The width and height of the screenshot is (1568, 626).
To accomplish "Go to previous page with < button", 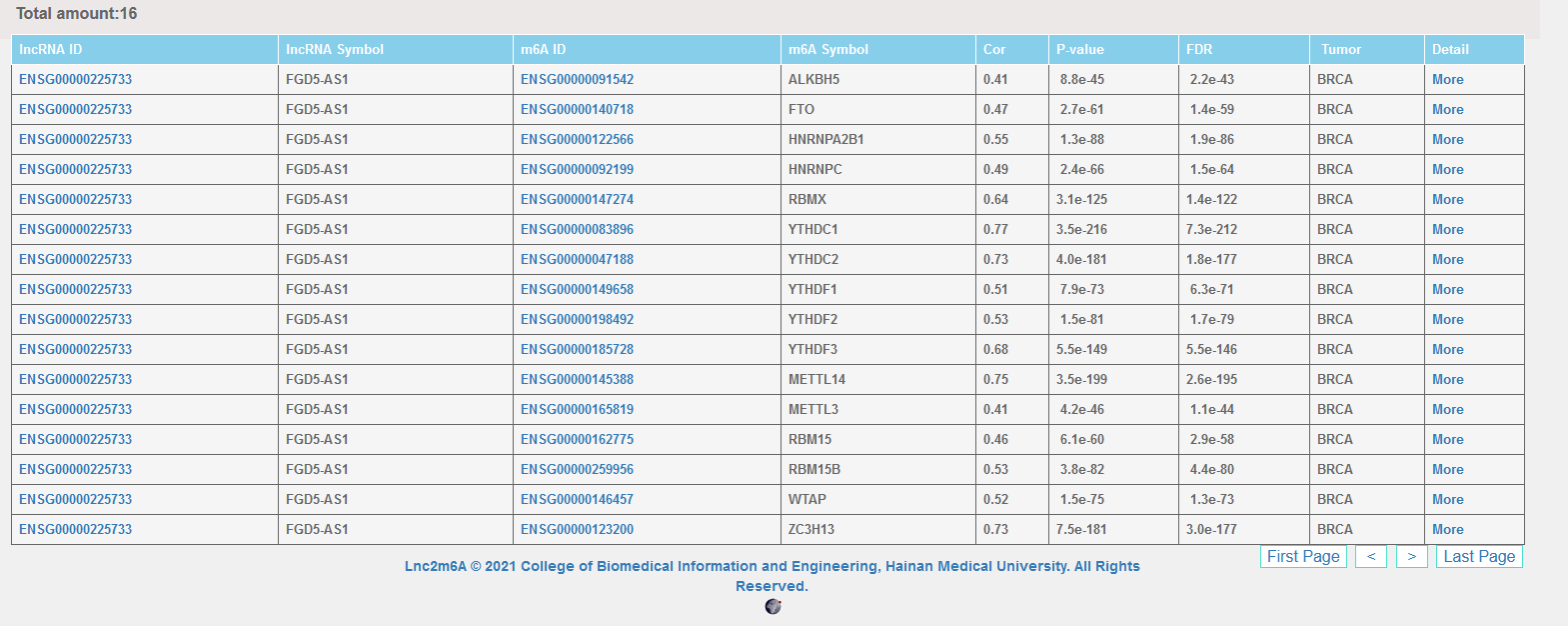I will (1371, 556).
